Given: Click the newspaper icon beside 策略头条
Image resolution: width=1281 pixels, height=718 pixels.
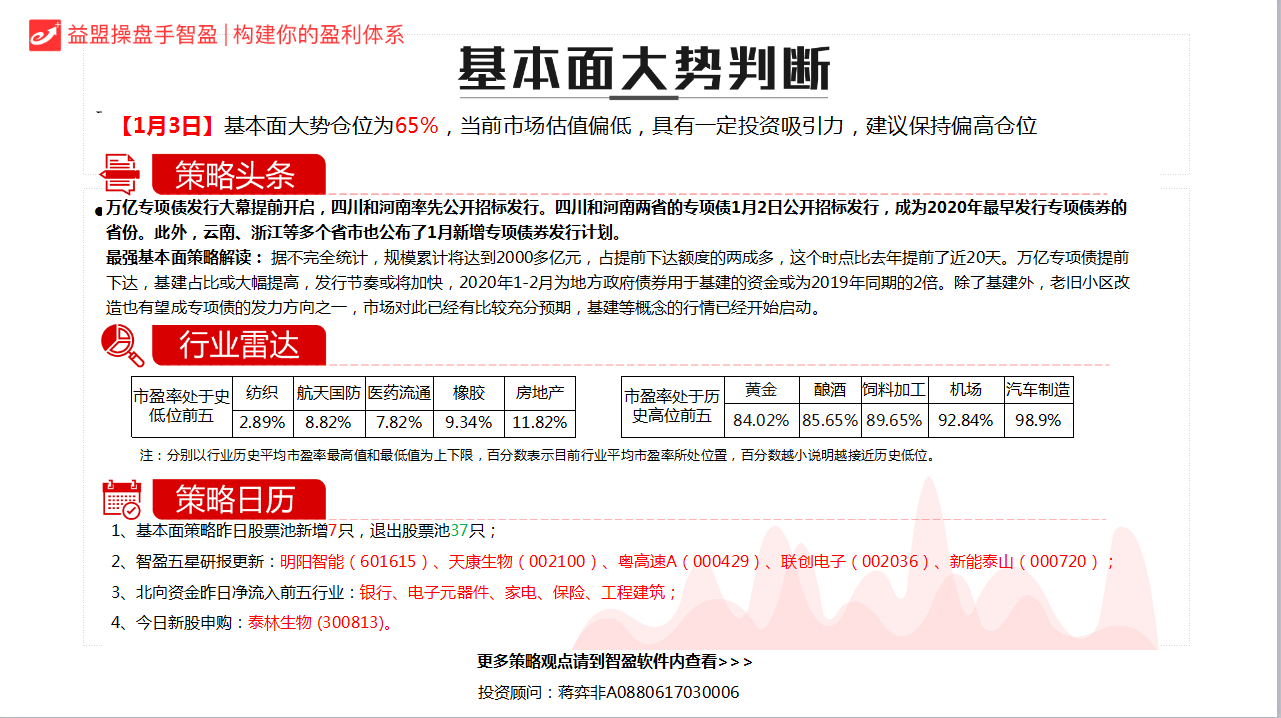Looking at the screenshot, I should pyautogui.click(x=120, y=175).
